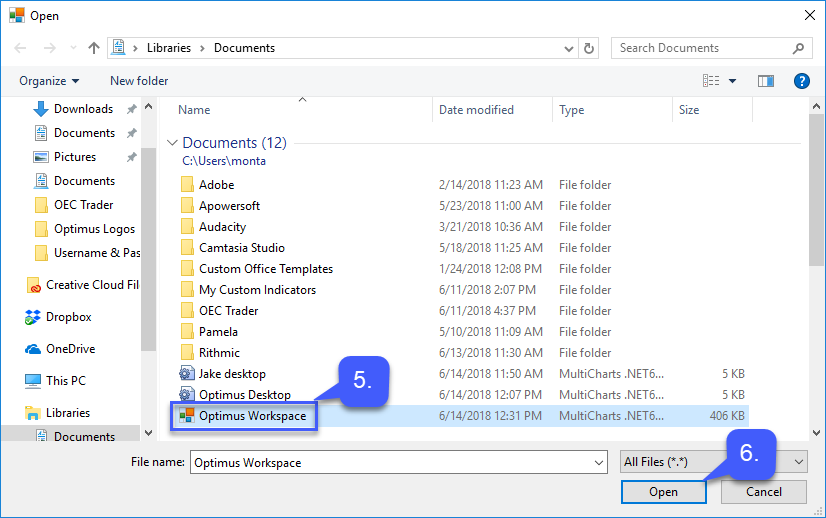The width and height of the screenshot is (826, 518).
Task: Click the refresh icon in address bar
Action: tap(589, 48)
